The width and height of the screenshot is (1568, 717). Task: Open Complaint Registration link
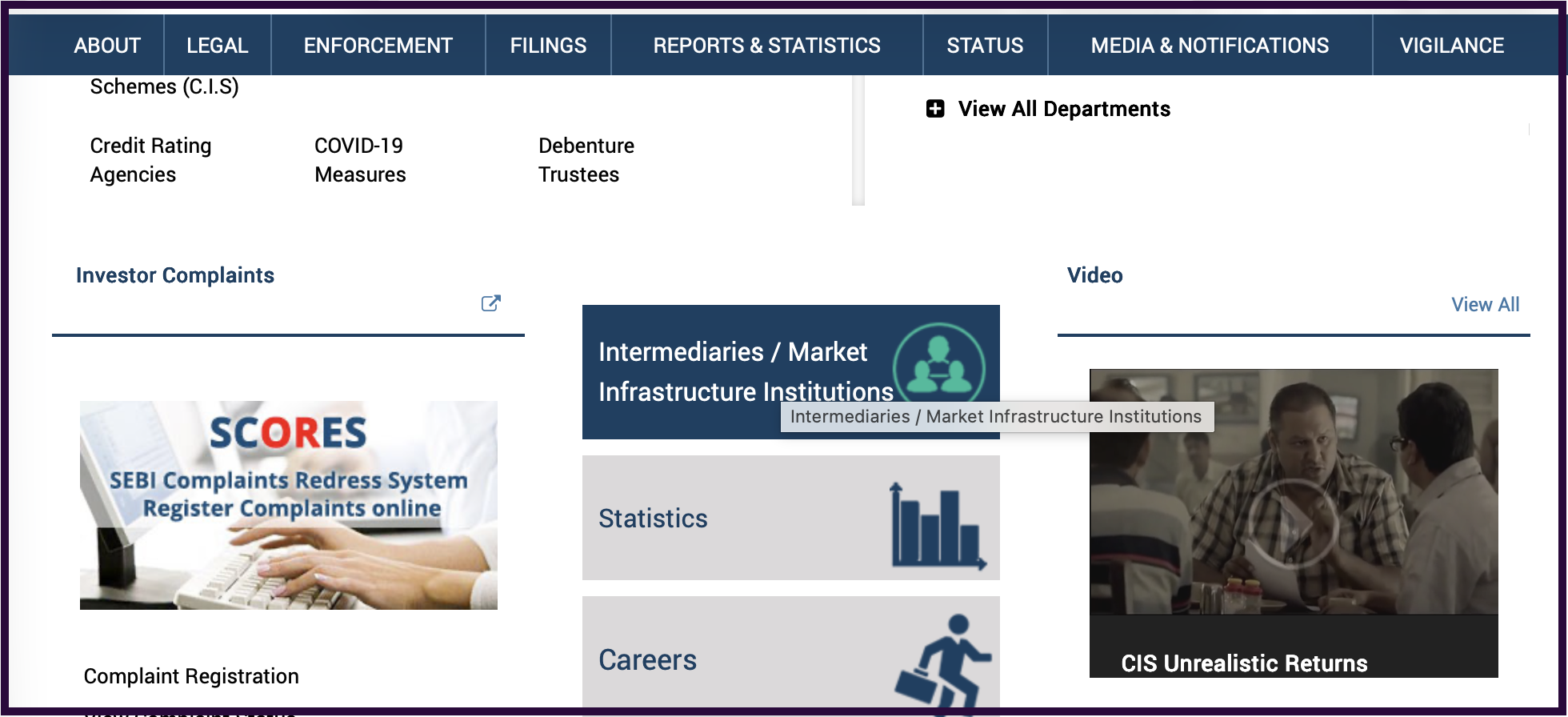pos(191,676)
